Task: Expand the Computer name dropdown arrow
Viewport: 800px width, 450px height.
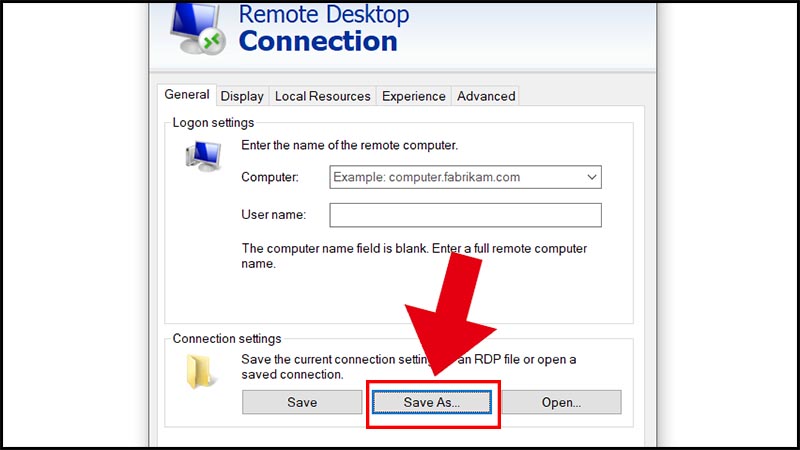Action: 591,177
